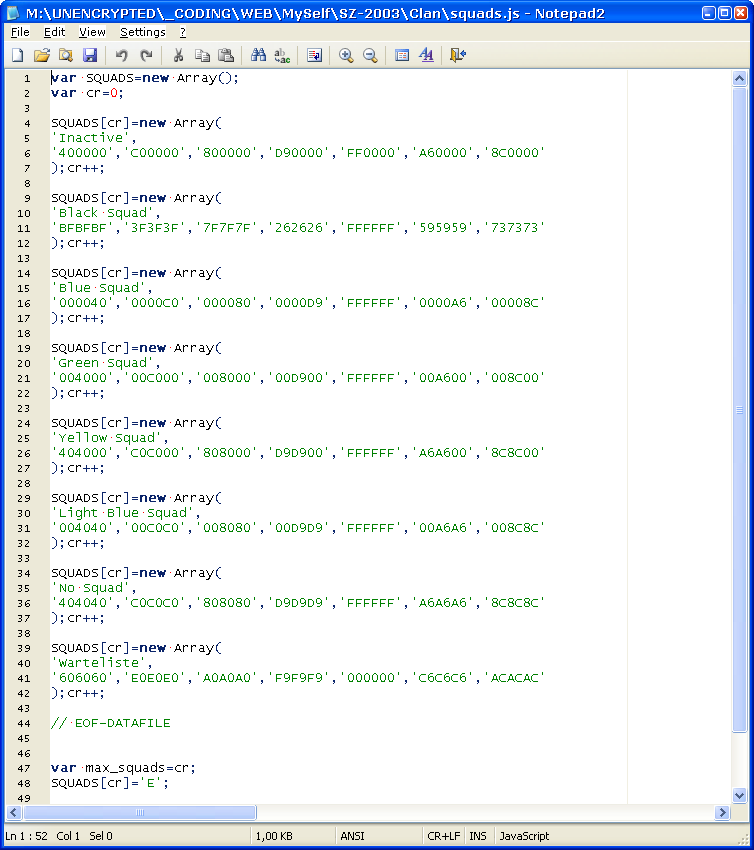Image resolution: width=754 pixels, height=850 pixels.
Task: Click the 'Black Squad' string on line 10
Action: point(103,212)
